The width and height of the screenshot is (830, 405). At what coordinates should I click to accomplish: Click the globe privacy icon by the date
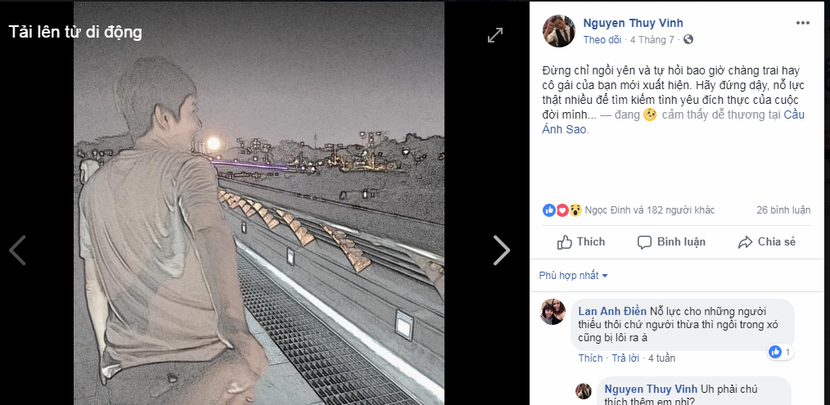pyautogui.click(x=688, y=41)
